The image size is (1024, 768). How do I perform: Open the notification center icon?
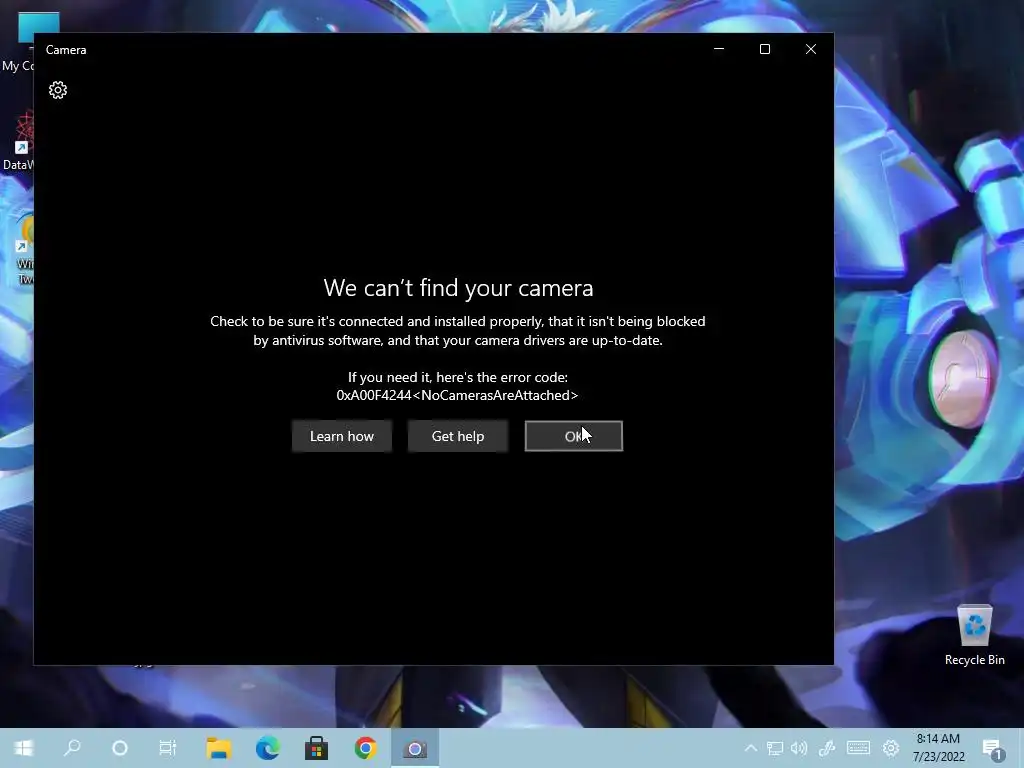[x=993, y=749]
